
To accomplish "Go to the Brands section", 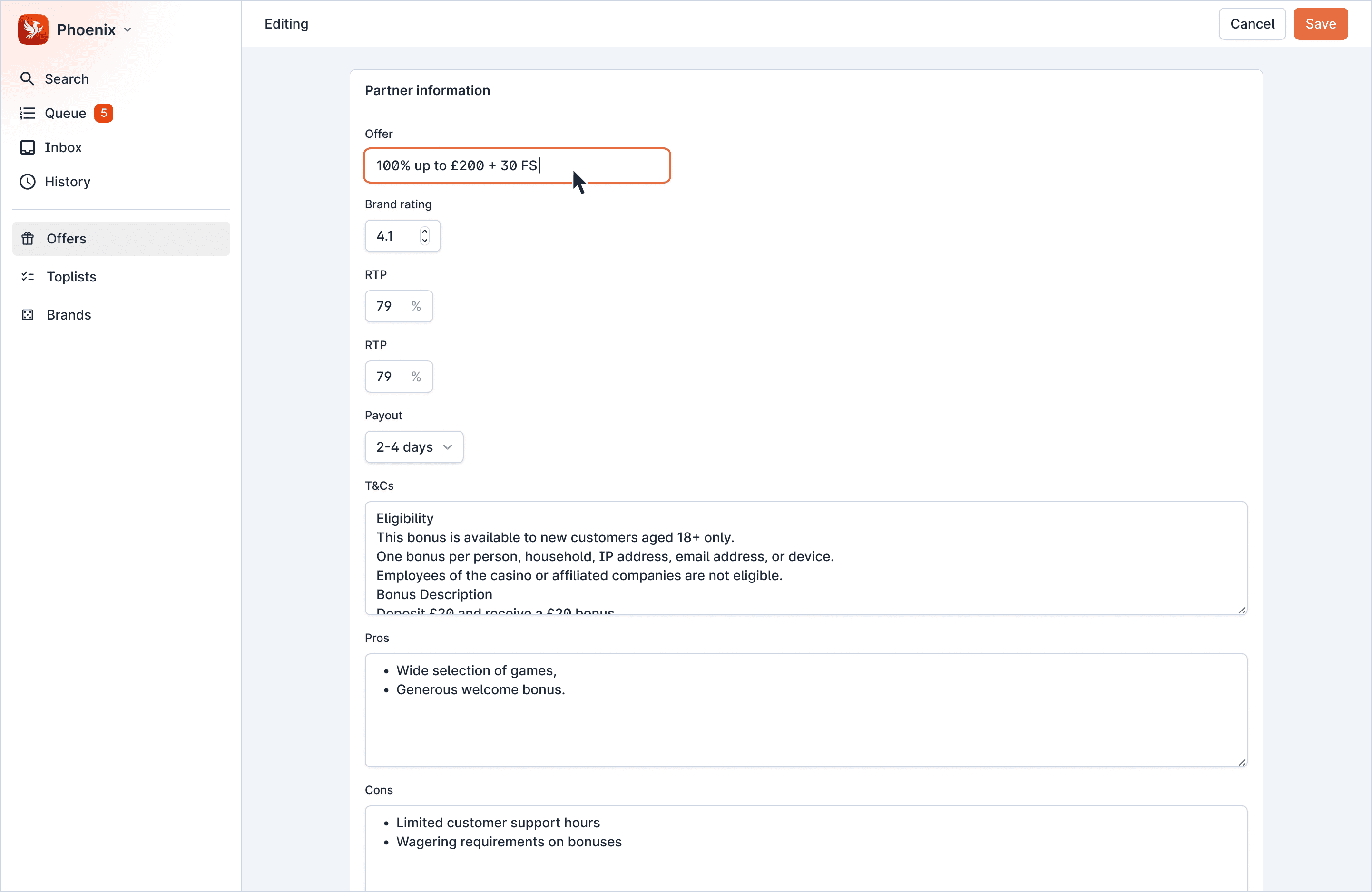I will [x=69, y=315].
